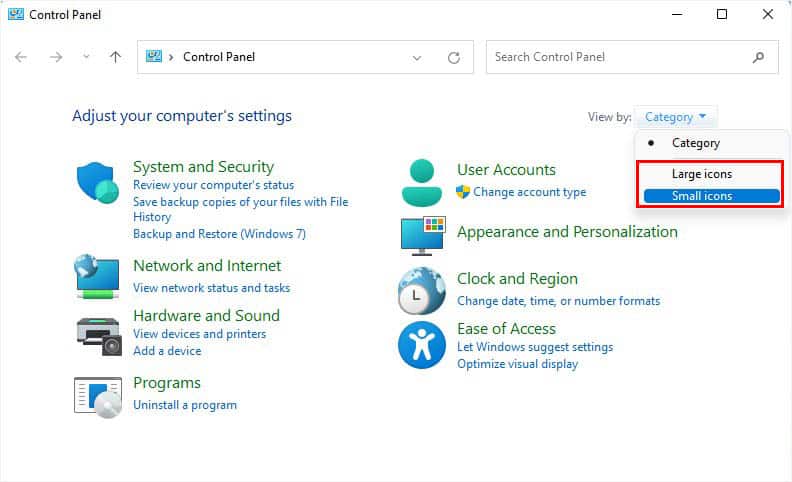Click View network status and tasks
Screen dimensions: 792x482
[211, 288]
